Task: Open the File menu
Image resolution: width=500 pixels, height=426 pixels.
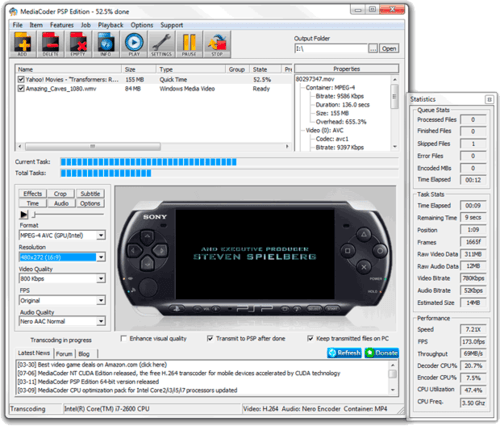Action: pos(17,25)
